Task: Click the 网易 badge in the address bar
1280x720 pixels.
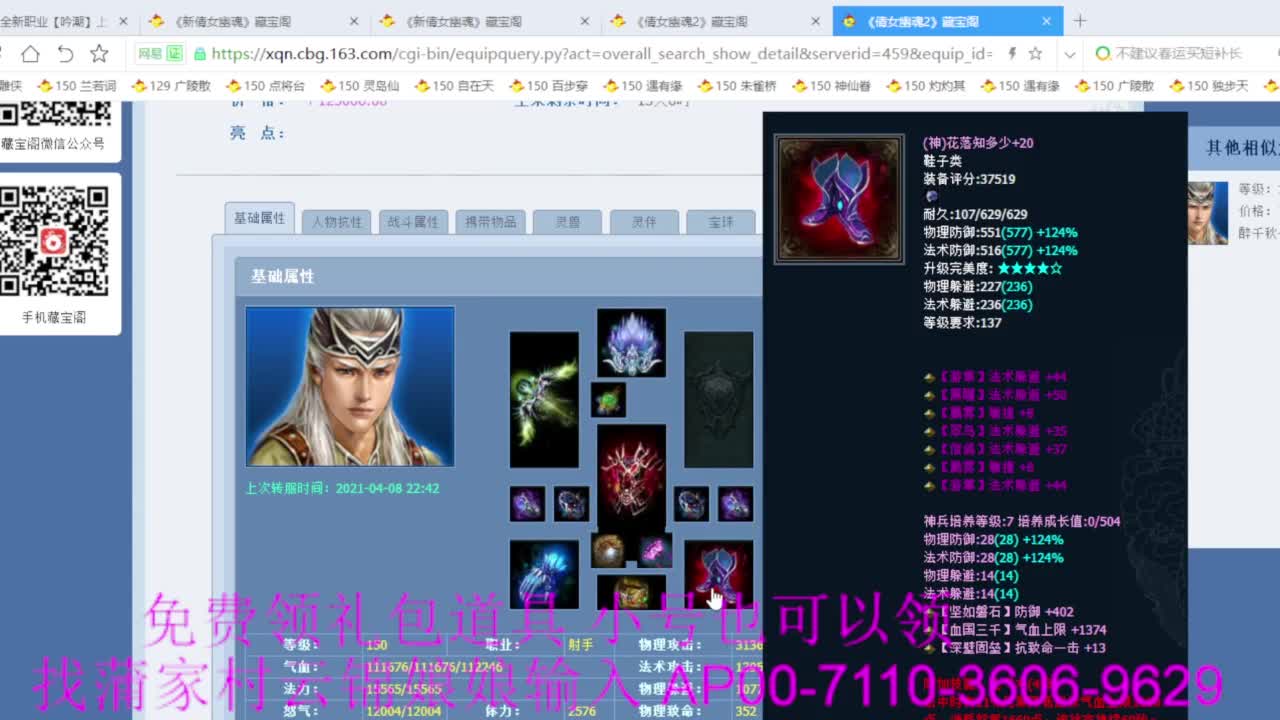Action: [158, 55]
